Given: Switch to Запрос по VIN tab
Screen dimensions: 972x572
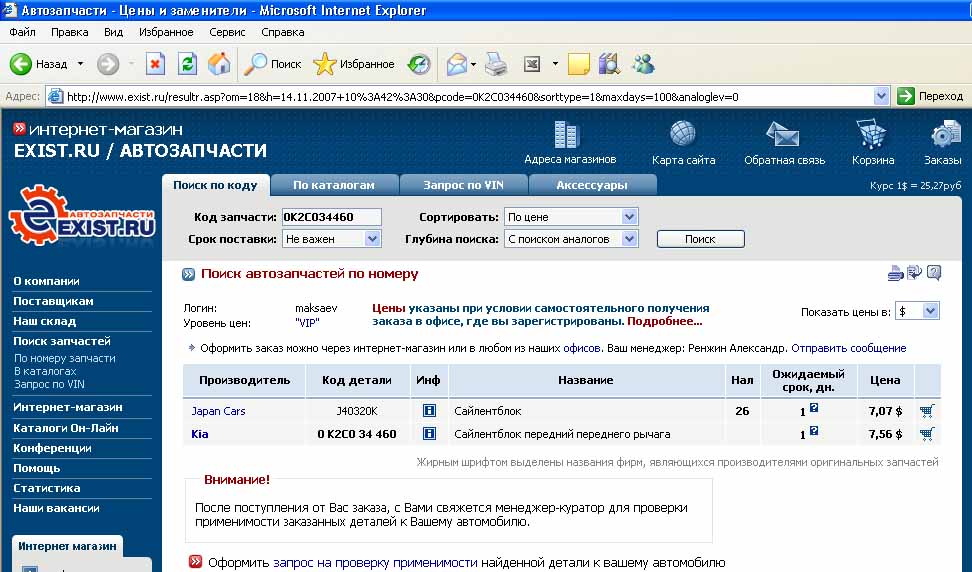Looking at the screenshot, I should click(463, 185).
